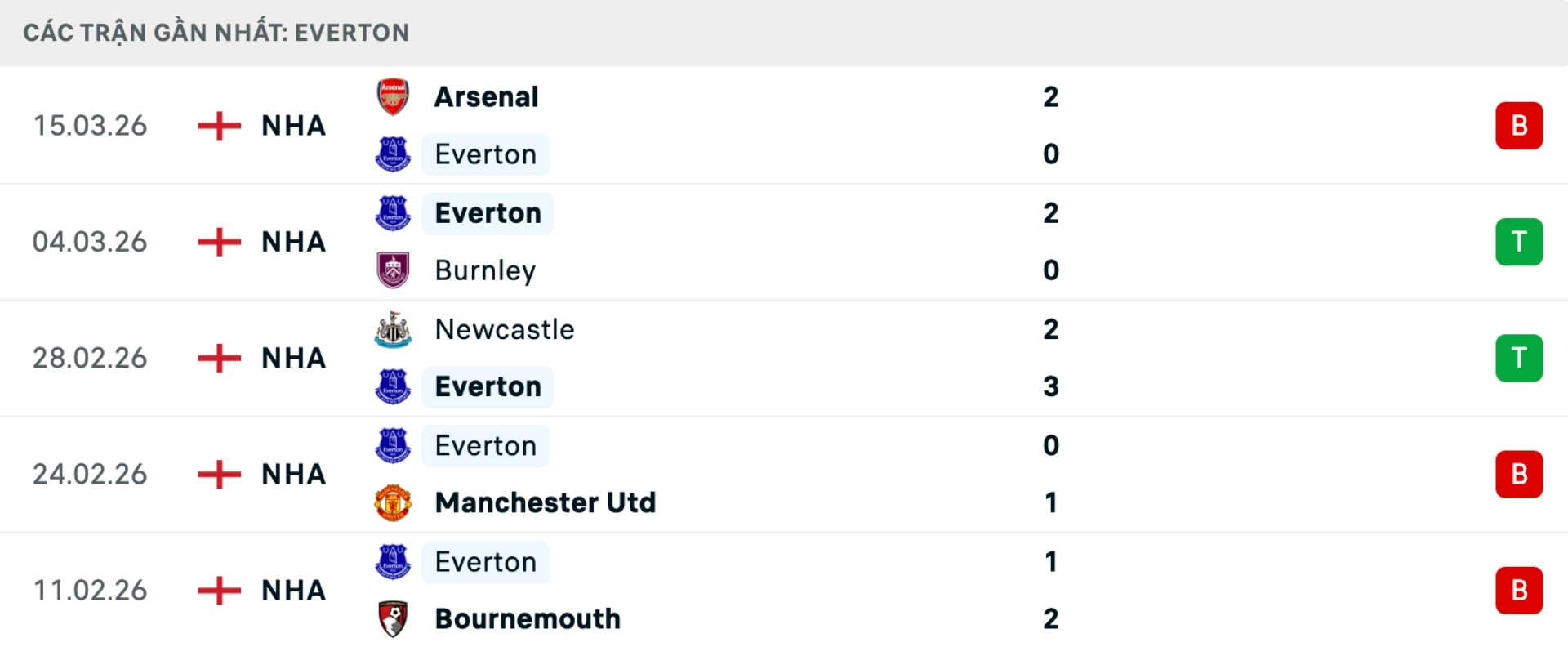Click the red B badge for Arsenal match
Viewport: 1568px width, 647px height.
(1518, 126)
